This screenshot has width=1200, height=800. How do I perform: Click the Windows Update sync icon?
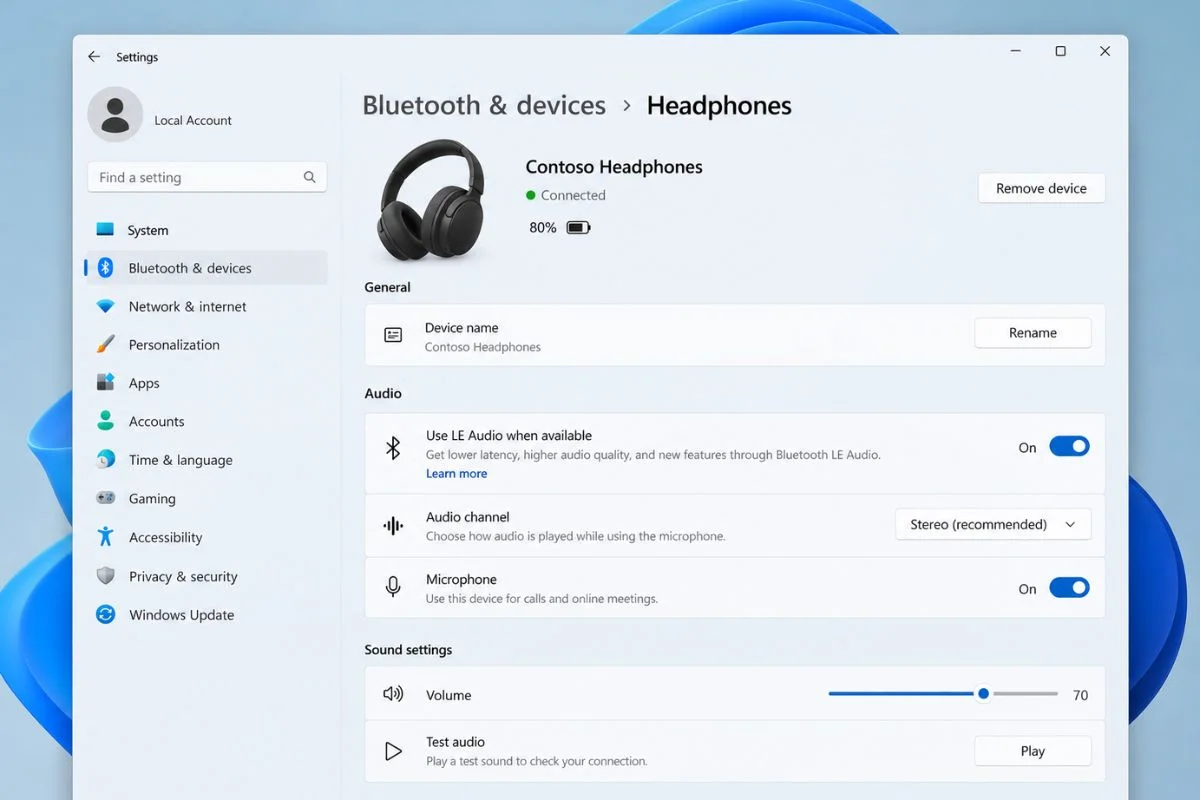105,614
